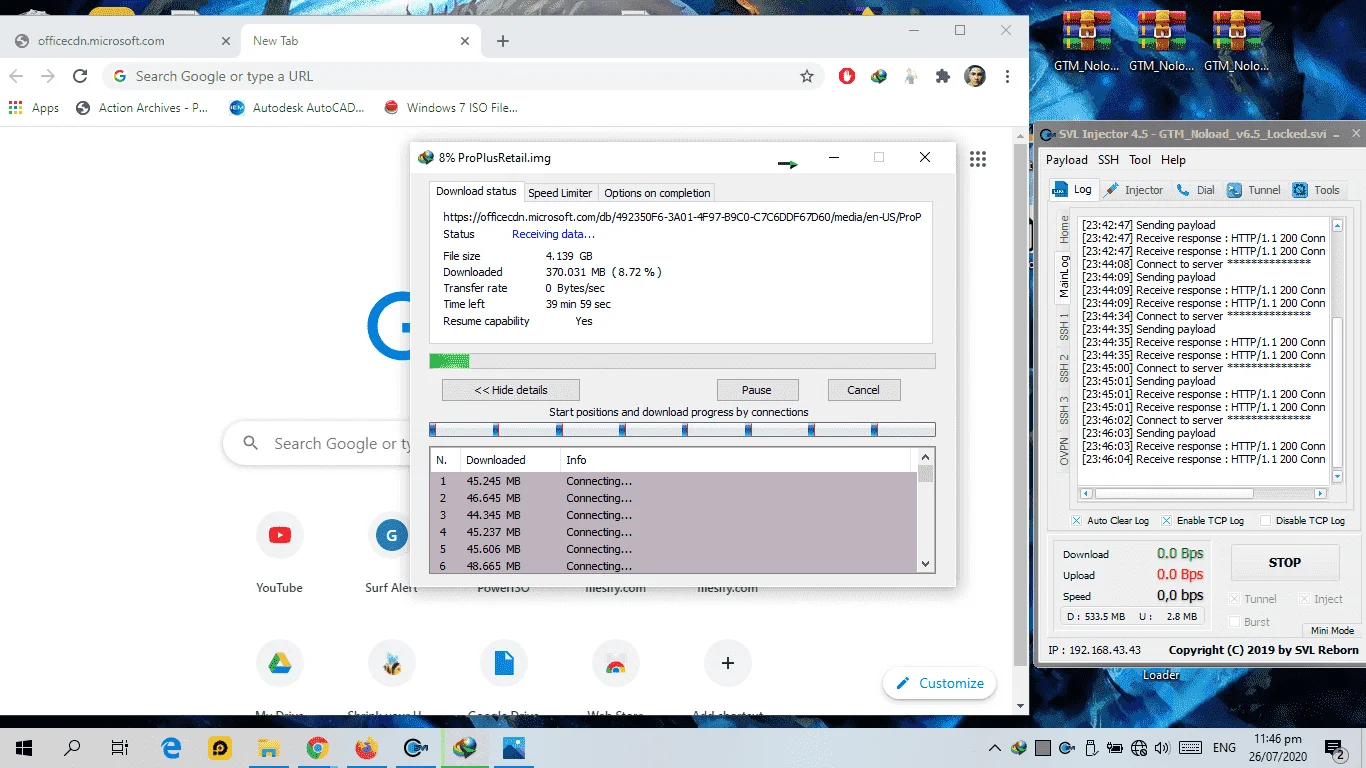1366x768 pixels.
Task: Switch to the Dial tab
Action: coord(1196,190)
